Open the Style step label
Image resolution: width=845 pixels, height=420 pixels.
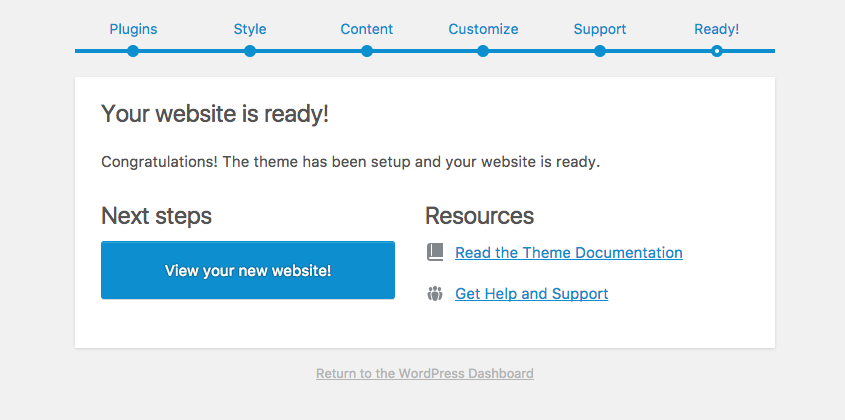[250, 29]
